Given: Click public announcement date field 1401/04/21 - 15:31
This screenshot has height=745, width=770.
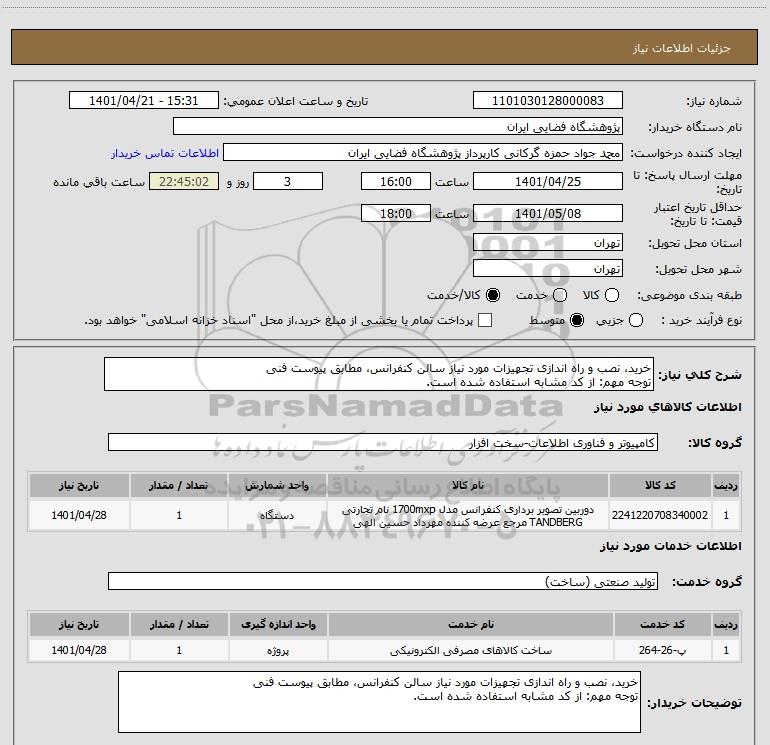Looking at the screenshot, I should click(x=144, y=101).
